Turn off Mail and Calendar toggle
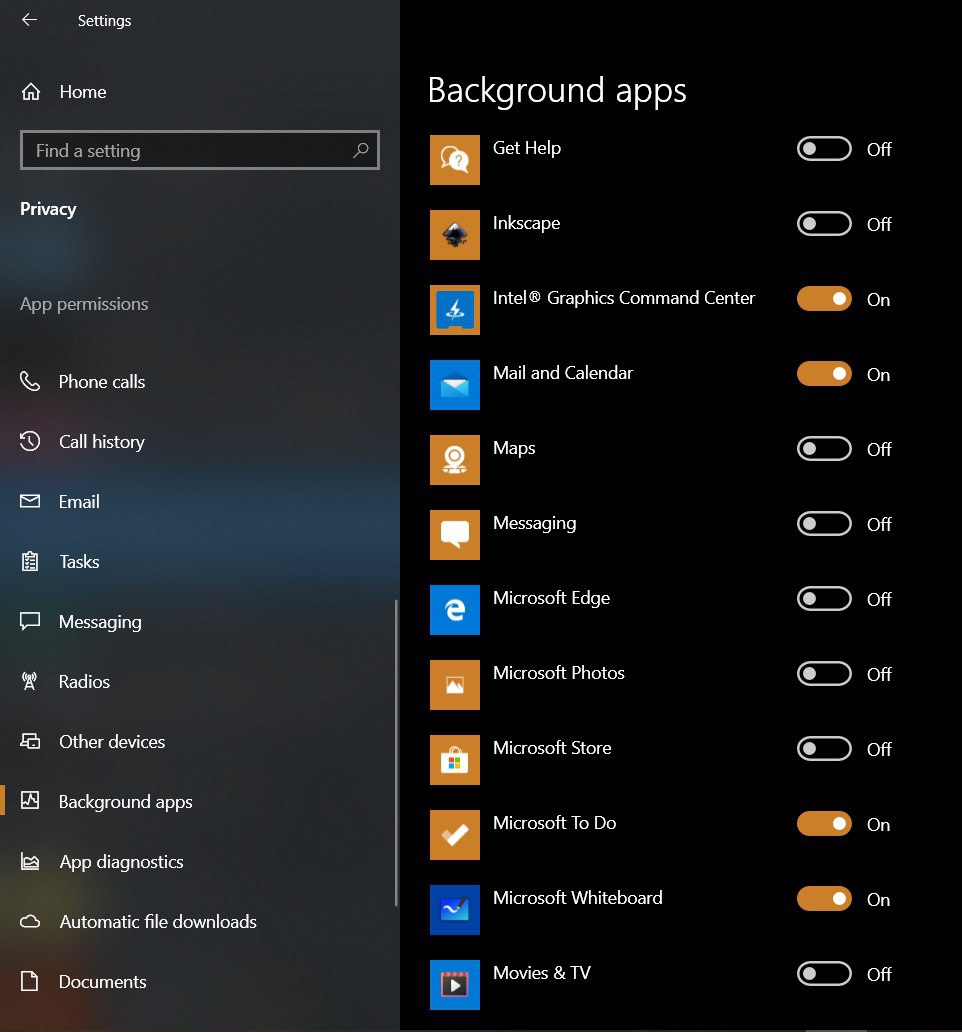Image resolution: width=962 pixels, height=1032 pixels. coord(824,374)
